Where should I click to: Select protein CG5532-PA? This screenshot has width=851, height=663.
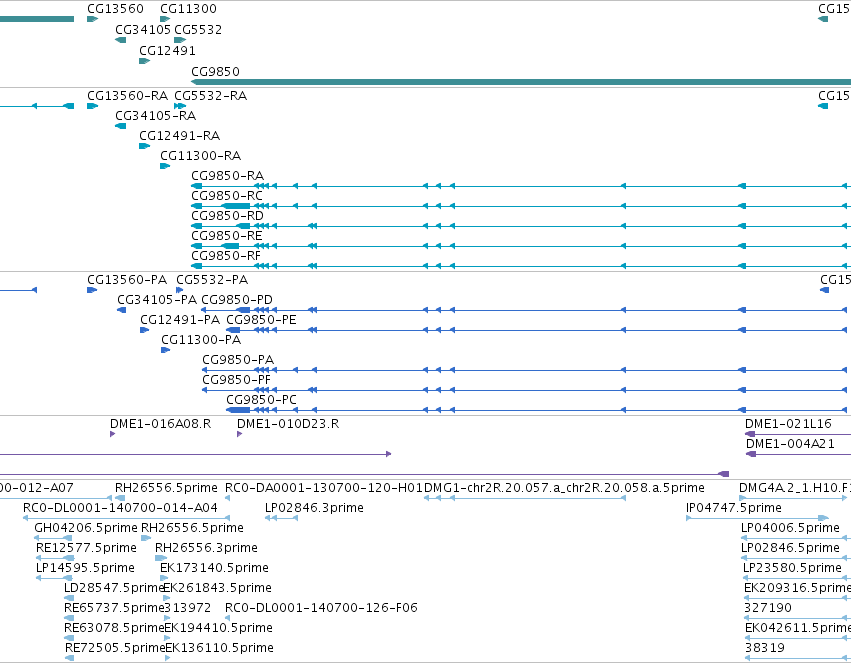pyautogui.click(x=212, y=280)
